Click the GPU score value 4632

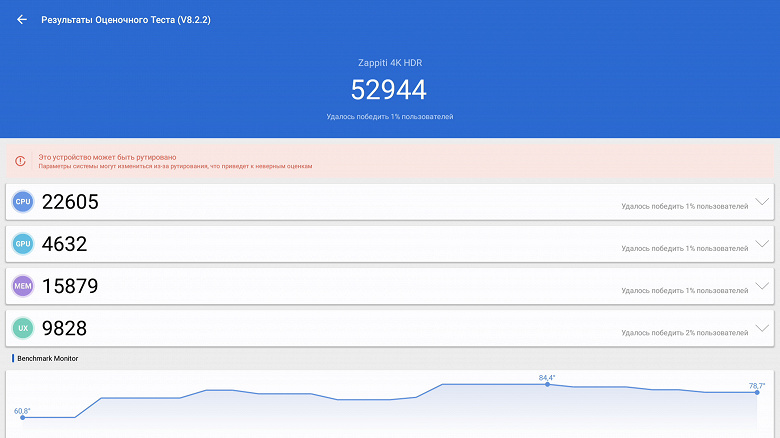point(65,244)
